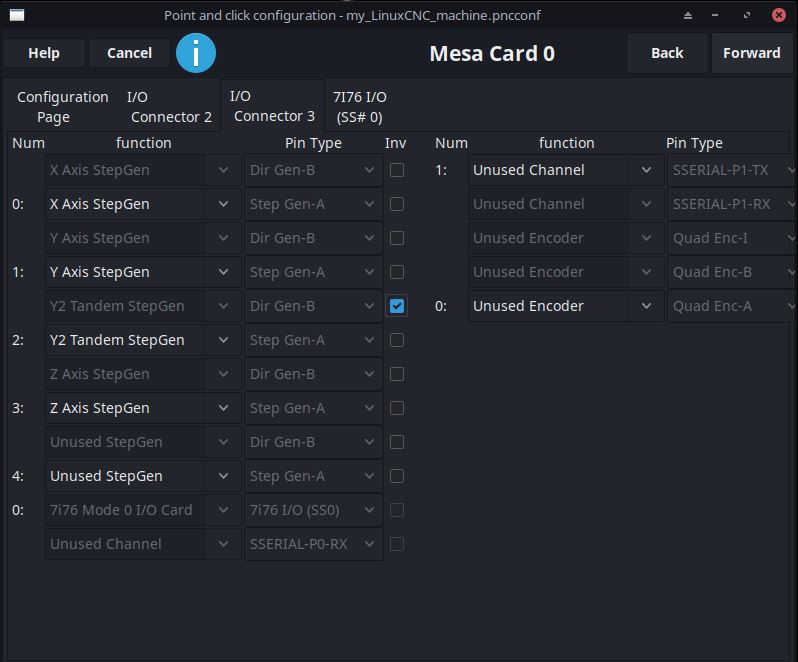This screenshot has width=798, height=662.
Task: Open Z Axis StepGen function dropdown for num 3
Action: point(142,408)
